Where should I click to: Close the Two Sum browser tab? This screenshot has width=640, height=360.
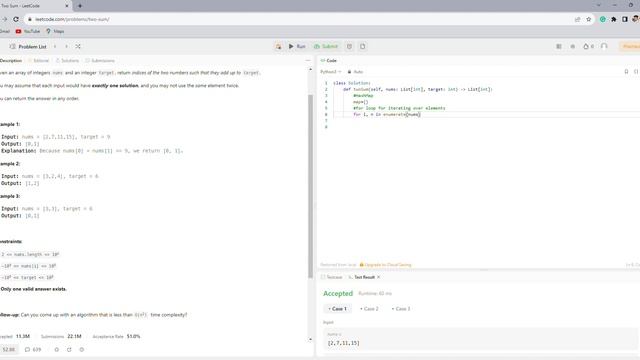67,6
